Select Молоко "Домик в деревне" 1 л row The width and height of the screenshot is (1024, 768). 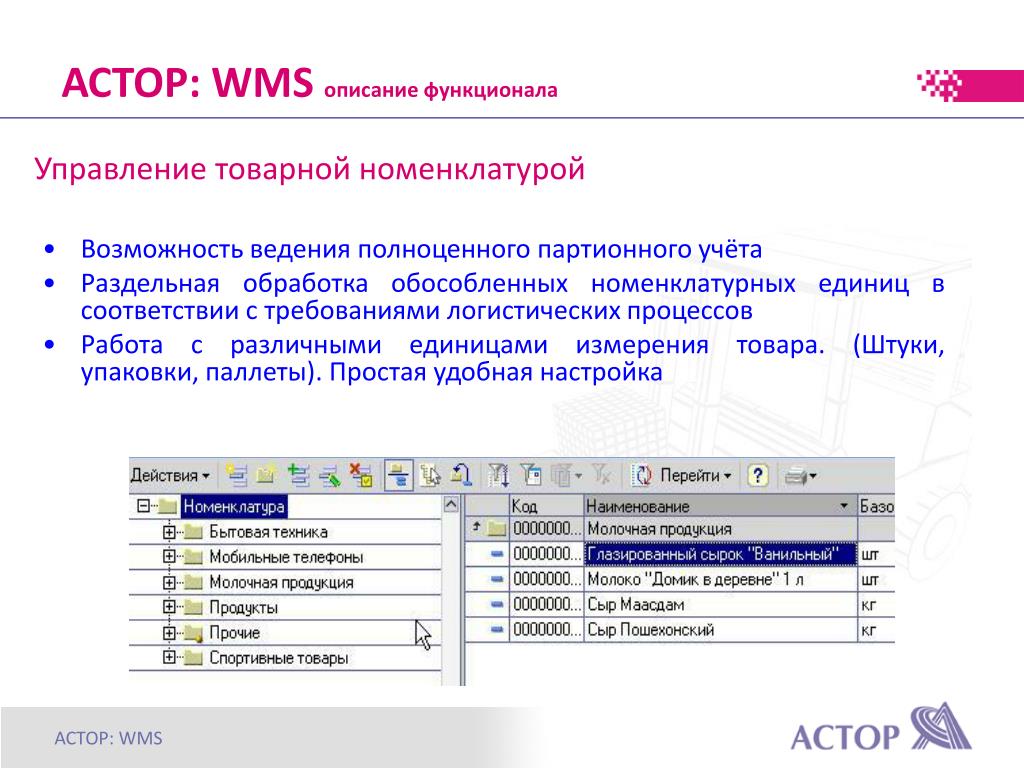click(679, 579)
